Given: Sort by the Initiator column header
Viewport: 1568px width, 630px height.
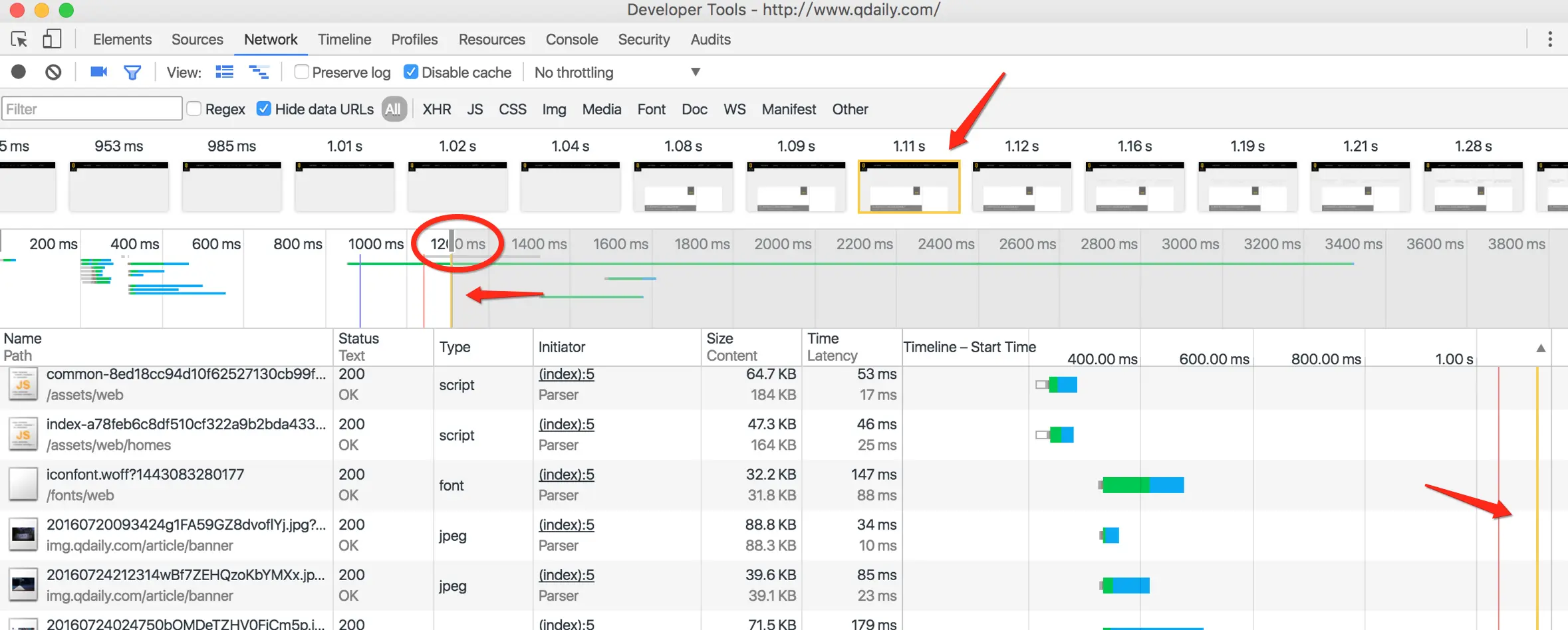Looking at the screenshot, I should (x=617, y=347).
